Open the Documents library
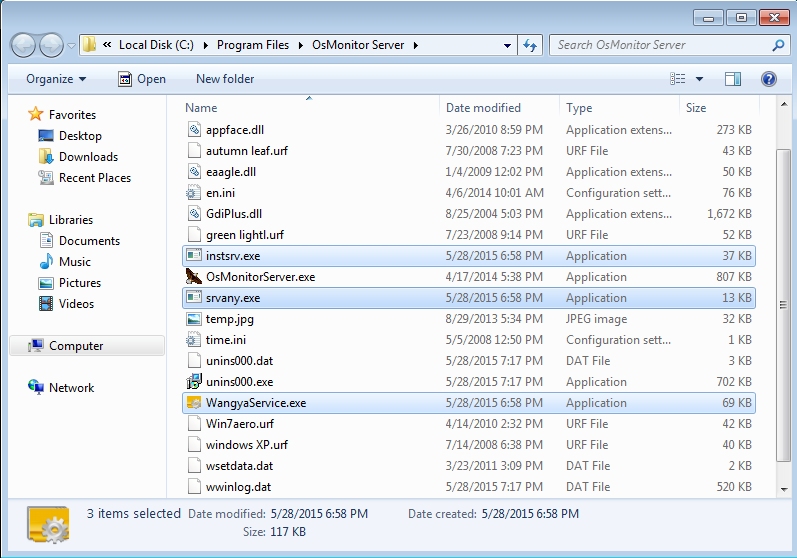This screenshot has height=558, width=797. [89, 241]
